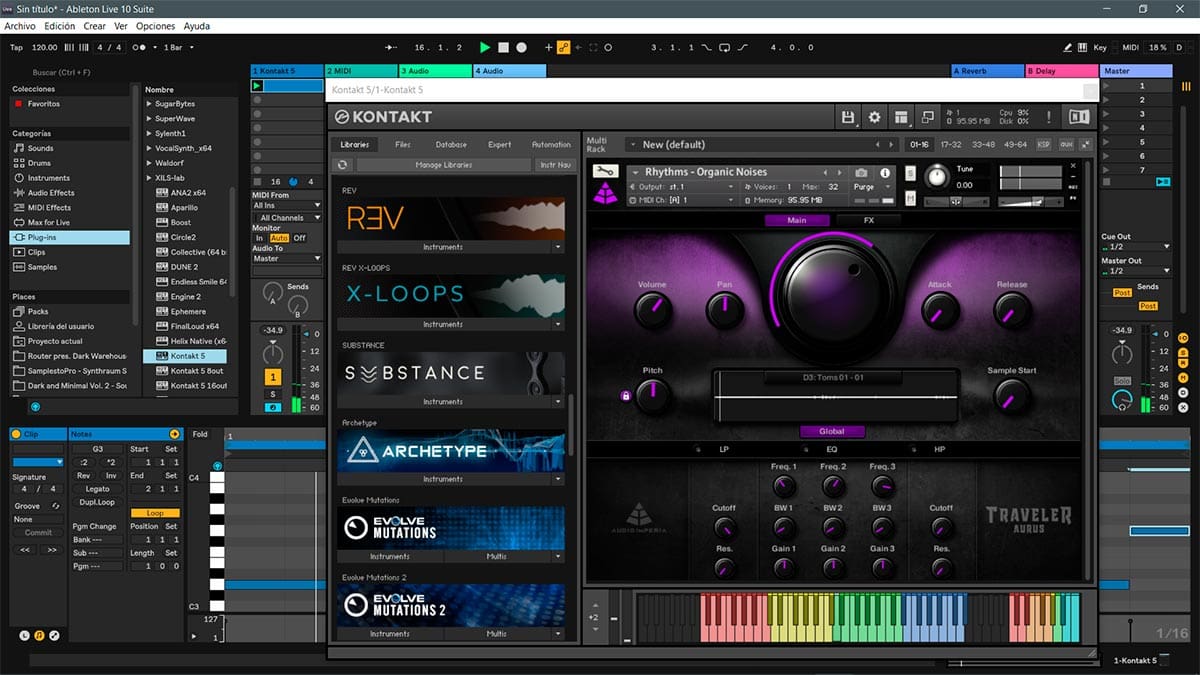Remove the instrument with its X icon

point(1073,165)
